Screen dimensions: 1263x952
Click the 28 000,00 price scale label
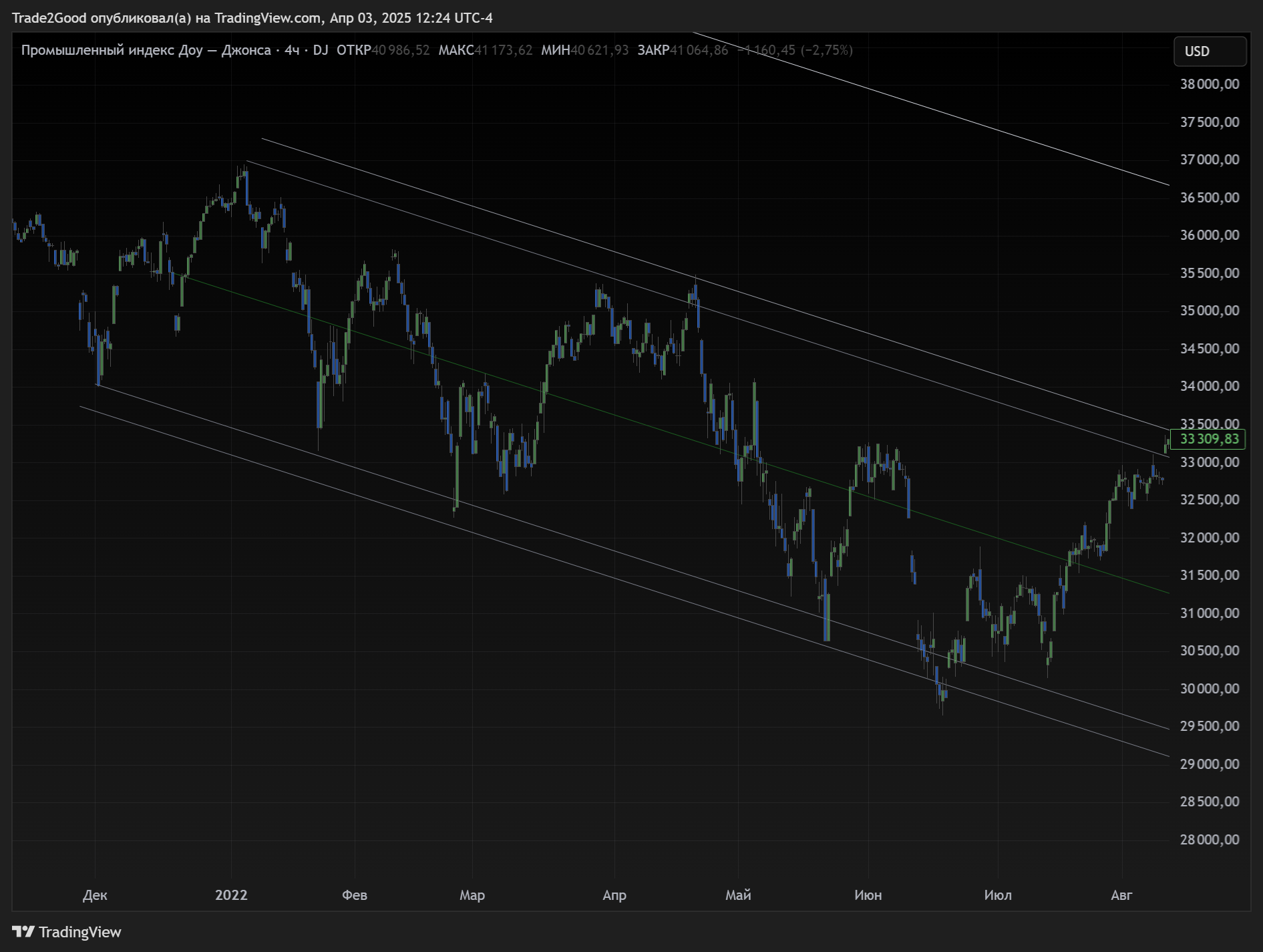pyautogui.click(x=1209, y=839)
